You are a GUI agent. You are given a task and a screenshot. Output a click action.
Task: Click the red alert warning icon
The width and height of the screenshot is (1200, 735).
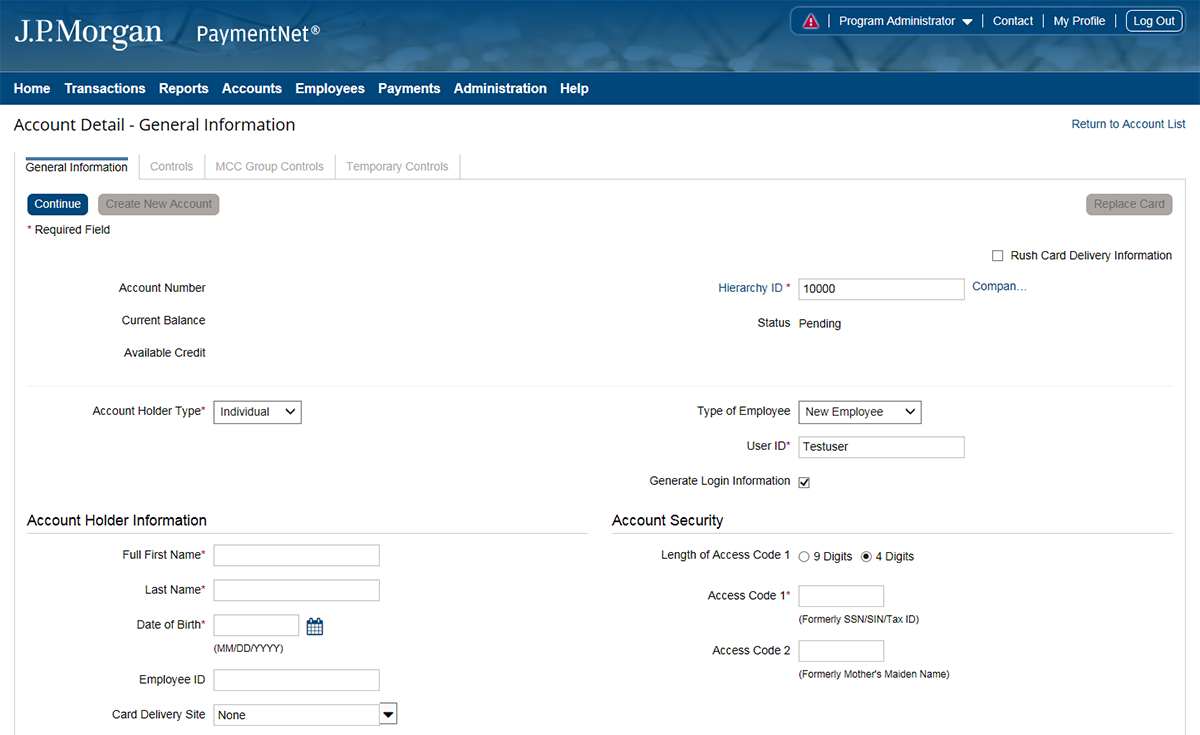point(811,21)
